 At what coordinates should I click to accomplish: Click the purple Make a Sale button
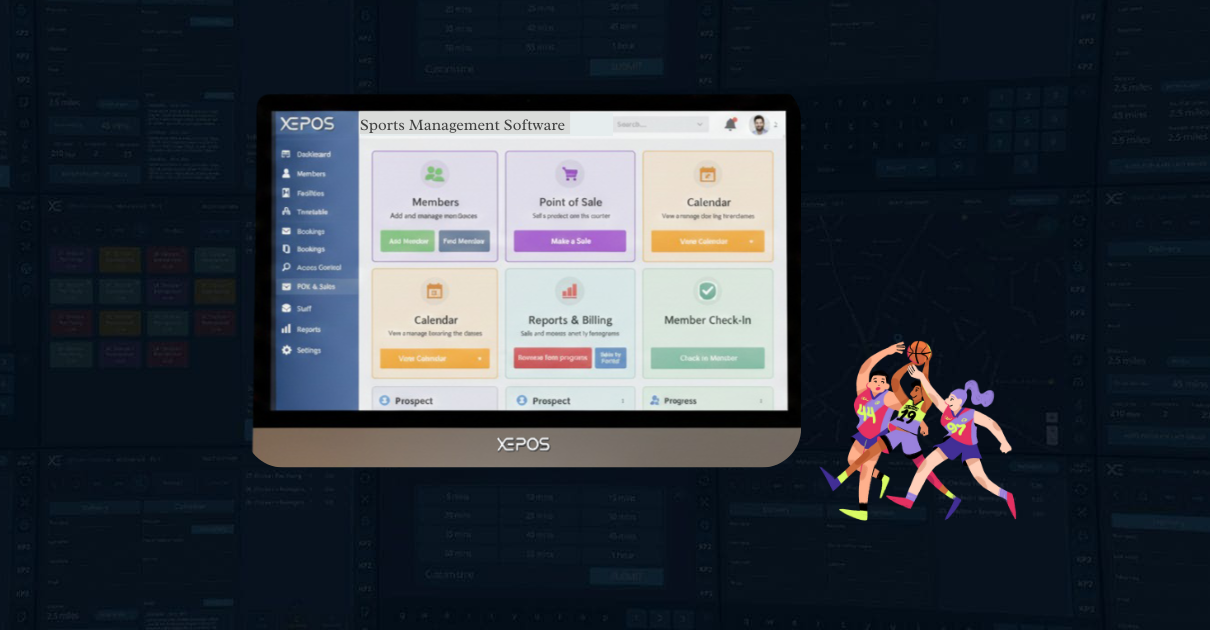pyautogui.click(x=570, y=241)
